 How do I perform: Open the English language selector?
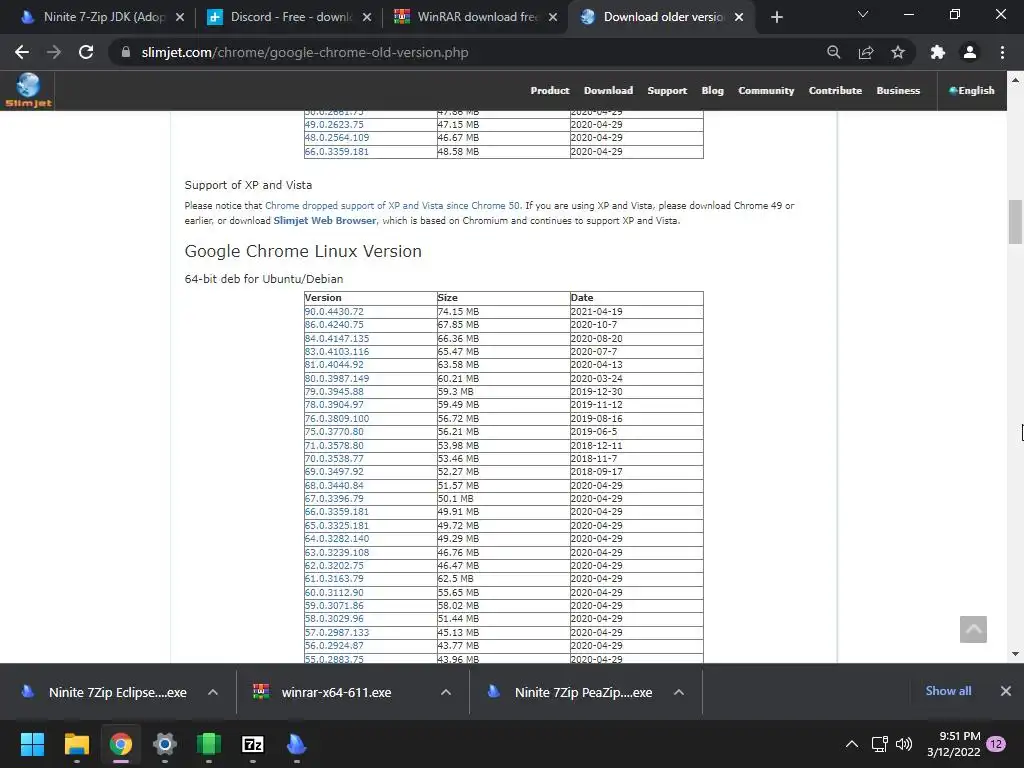click(972, 91)
